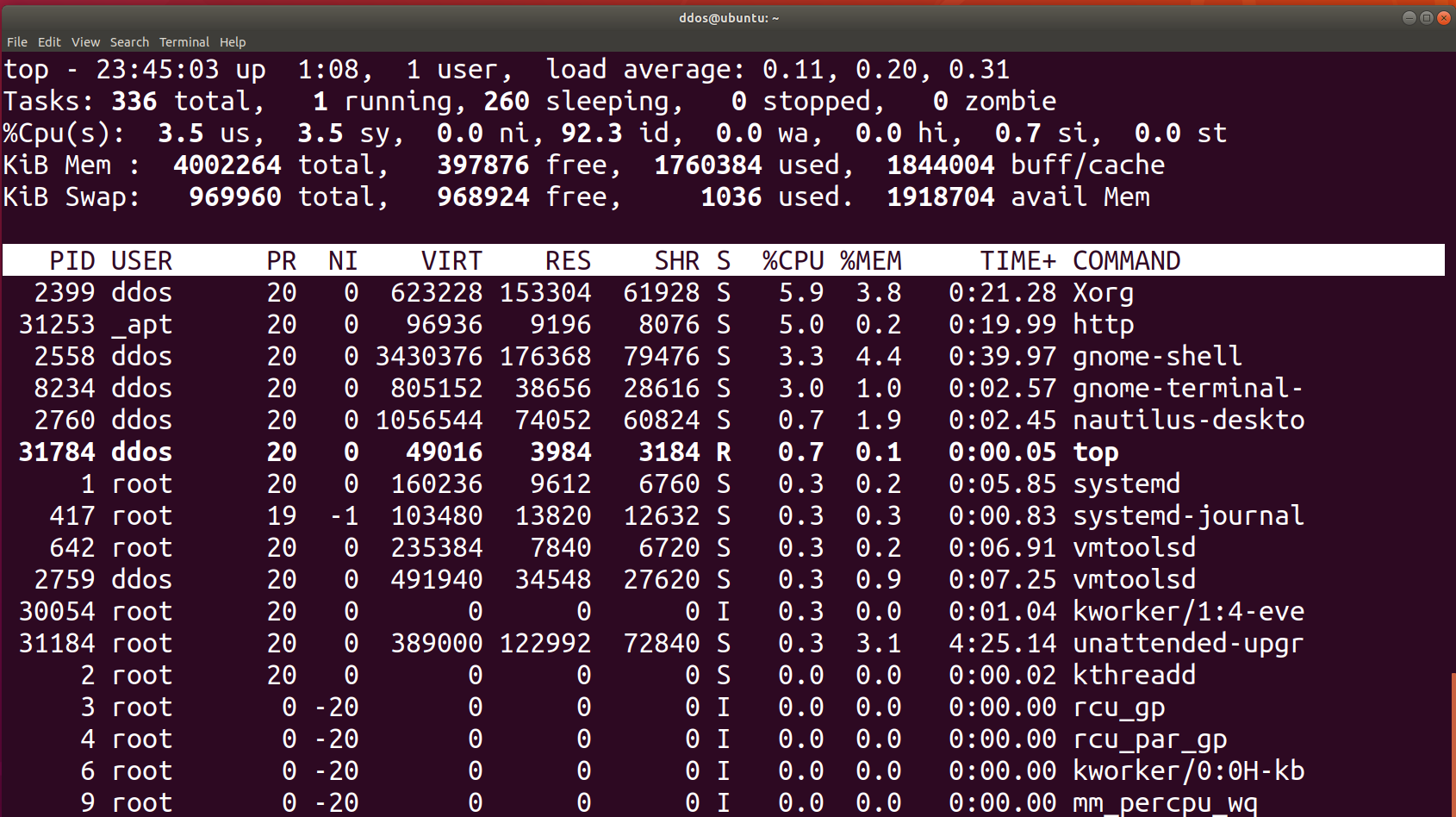Click PID 31184
The width and height of the screenshot is (1456, 817).
57,644
